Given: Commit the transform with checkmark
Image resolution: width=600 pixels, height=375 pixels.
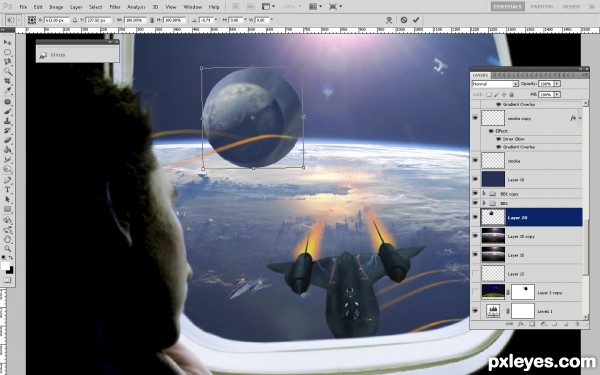Looking at the screenshot, I should (x=416, y=20).
